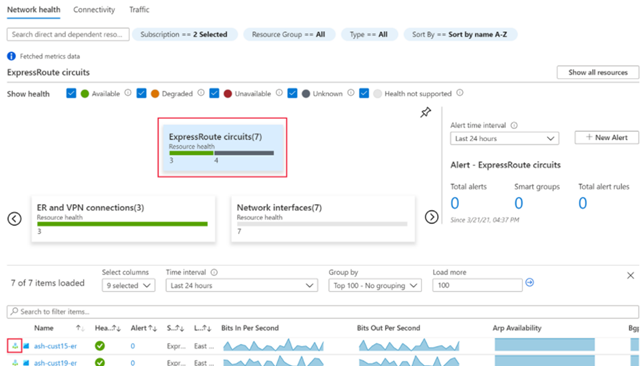
Task: Click Bits Out sparkline for ash-cust15-er
Action: point(409,345)
